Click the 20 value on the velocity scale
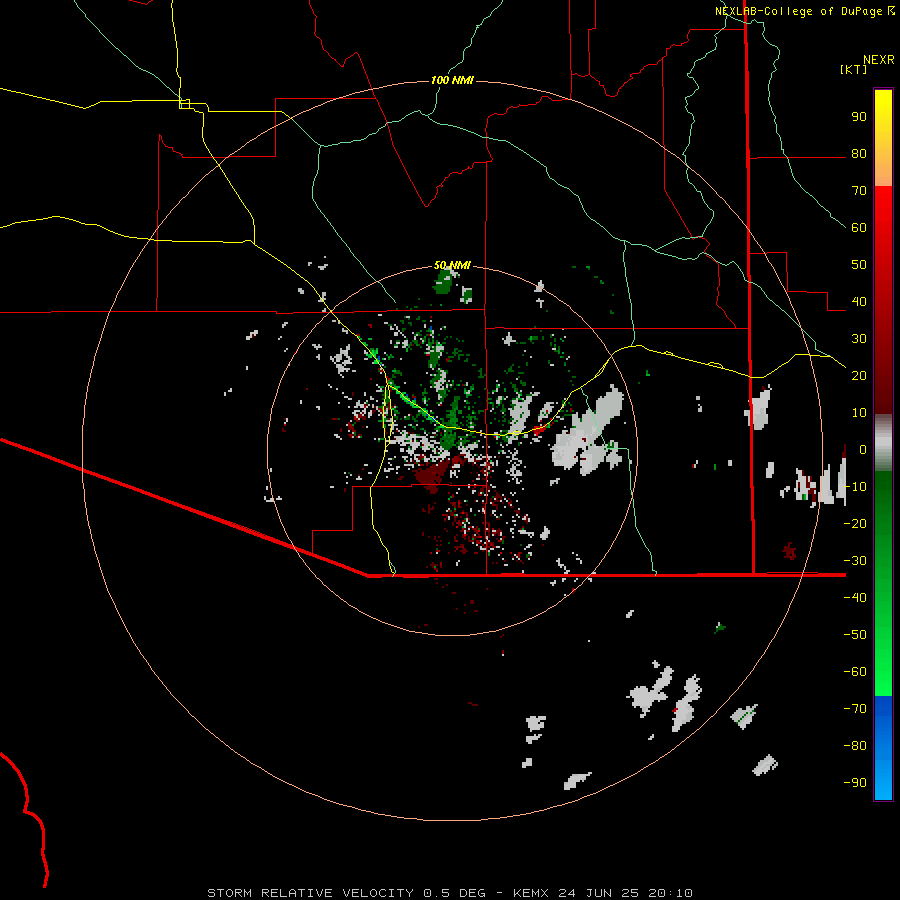Viewport: 900px width, 900px height. (859, 376)
